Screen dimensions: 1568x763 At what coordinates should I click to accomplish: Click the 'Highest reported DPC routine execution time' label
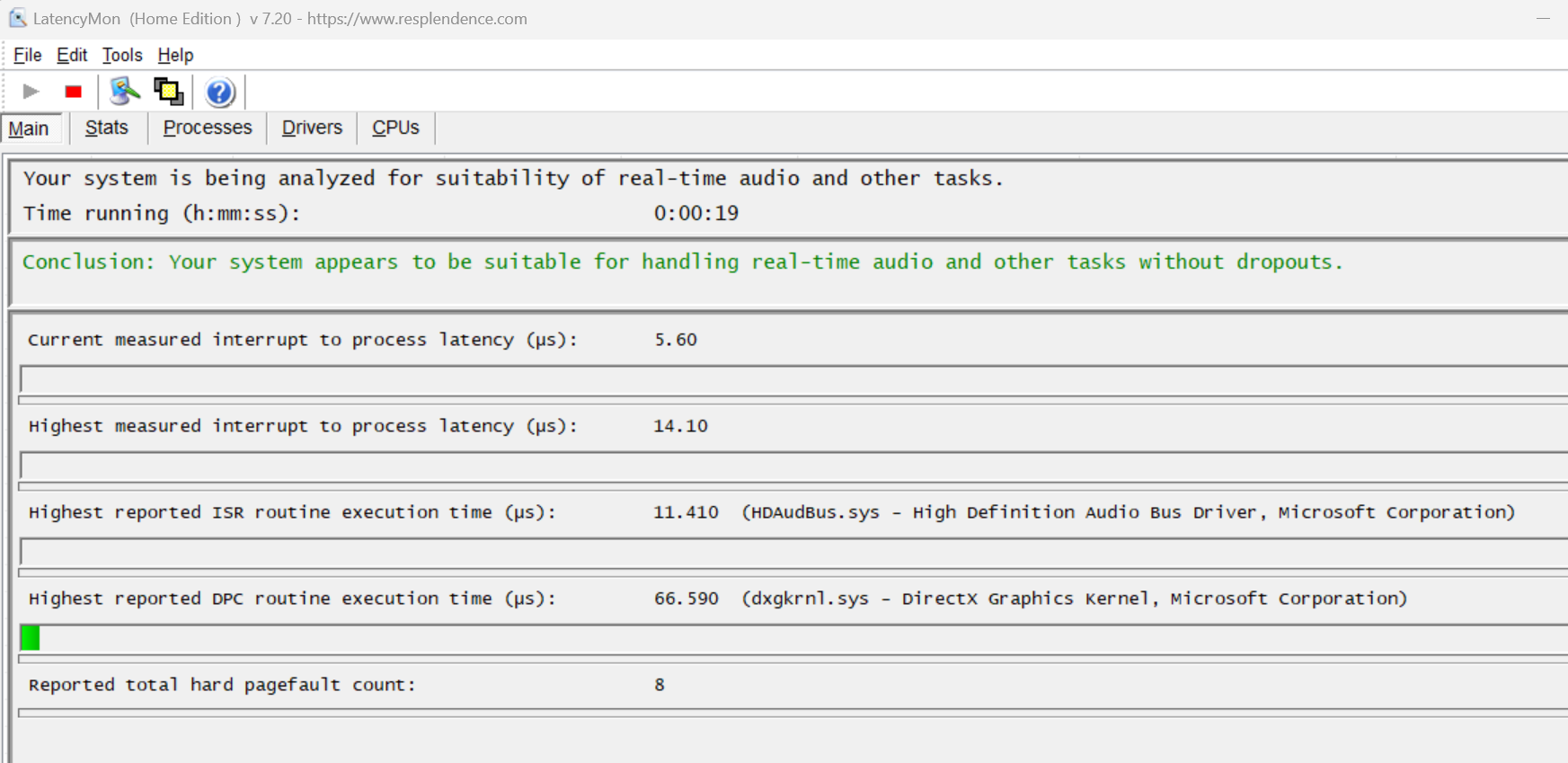[292, 599]
